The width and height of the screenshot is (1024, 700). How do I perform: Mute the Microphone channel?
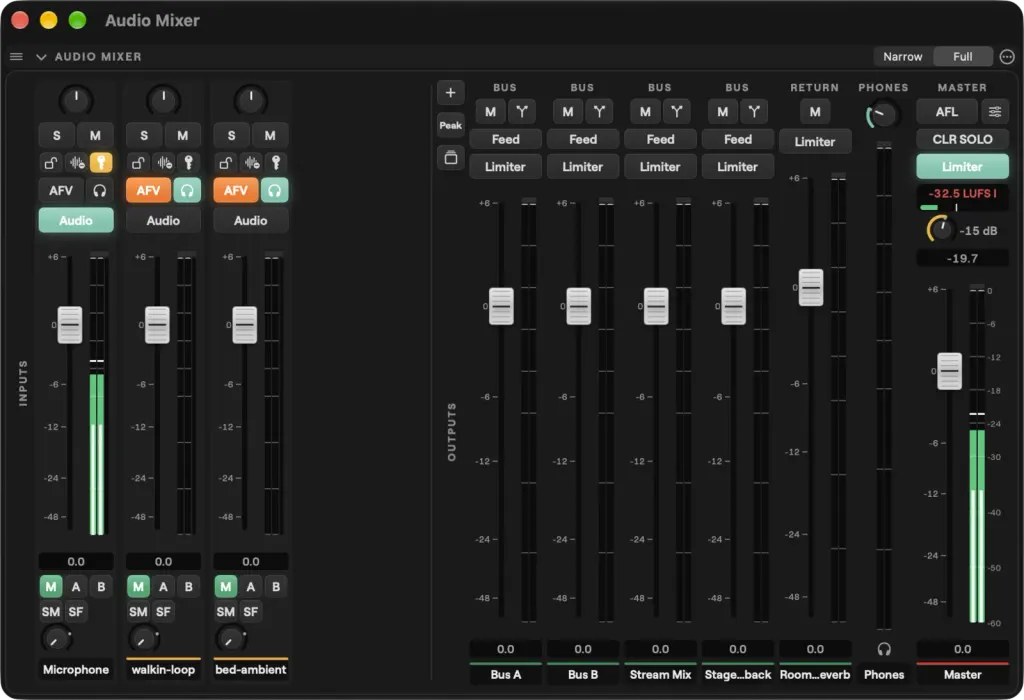pos(95,136)
